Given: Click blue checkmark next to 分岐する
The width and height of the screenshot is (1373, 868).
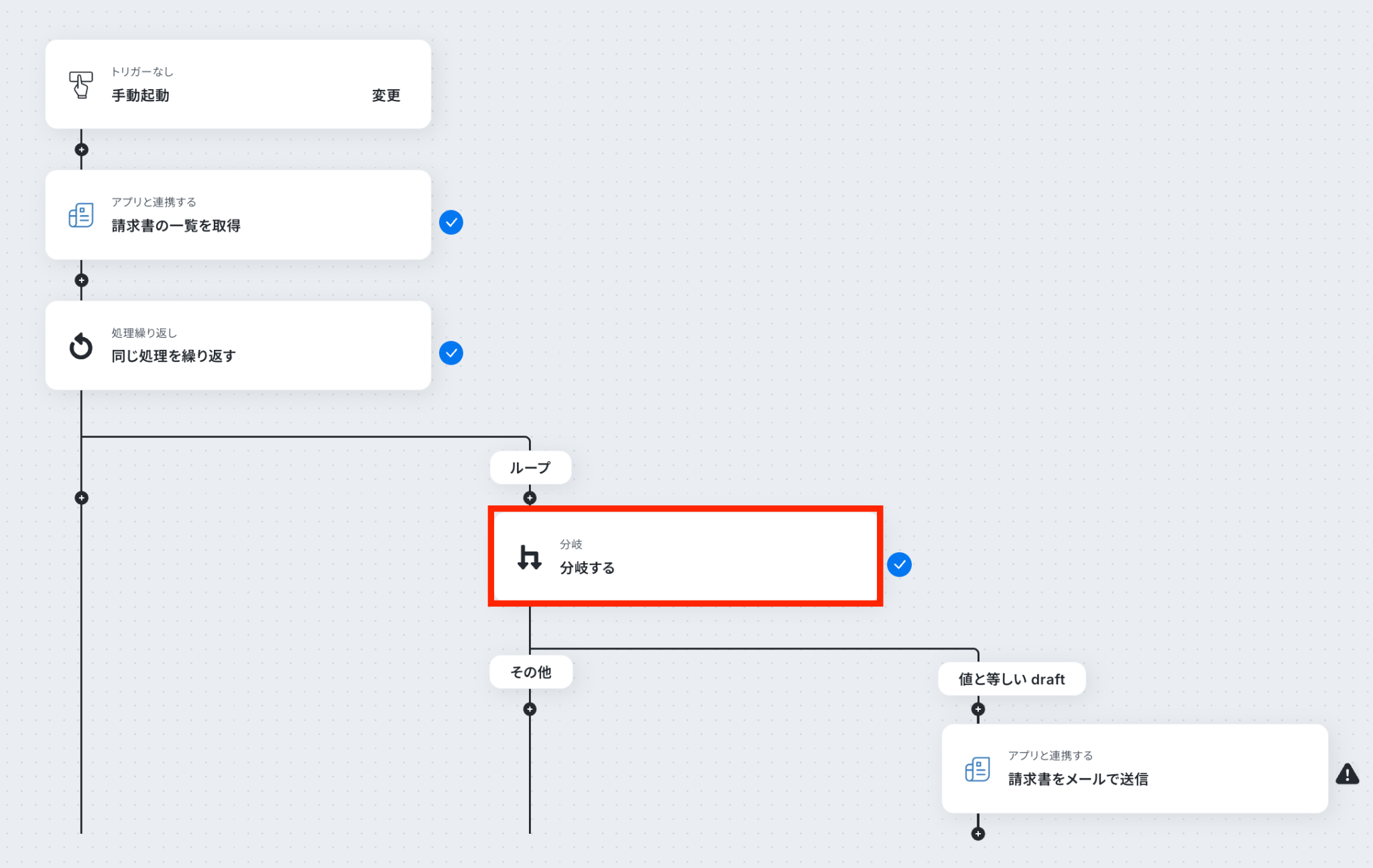Looking at the screenshot, I should [899, 564].
